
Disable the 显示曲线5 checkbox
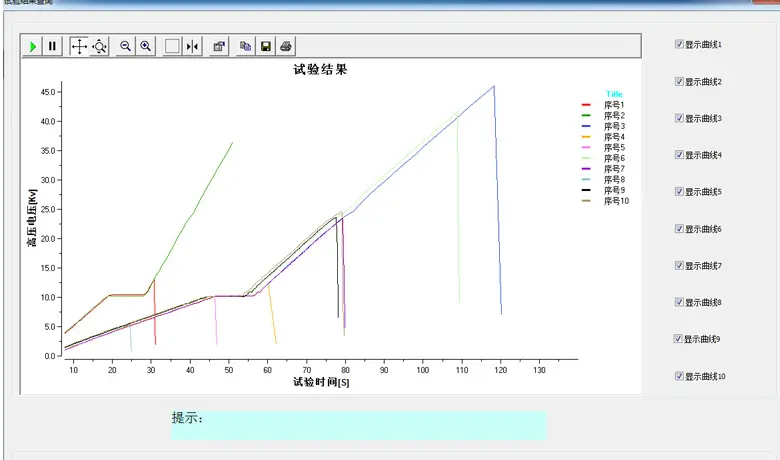coord(679,192)
